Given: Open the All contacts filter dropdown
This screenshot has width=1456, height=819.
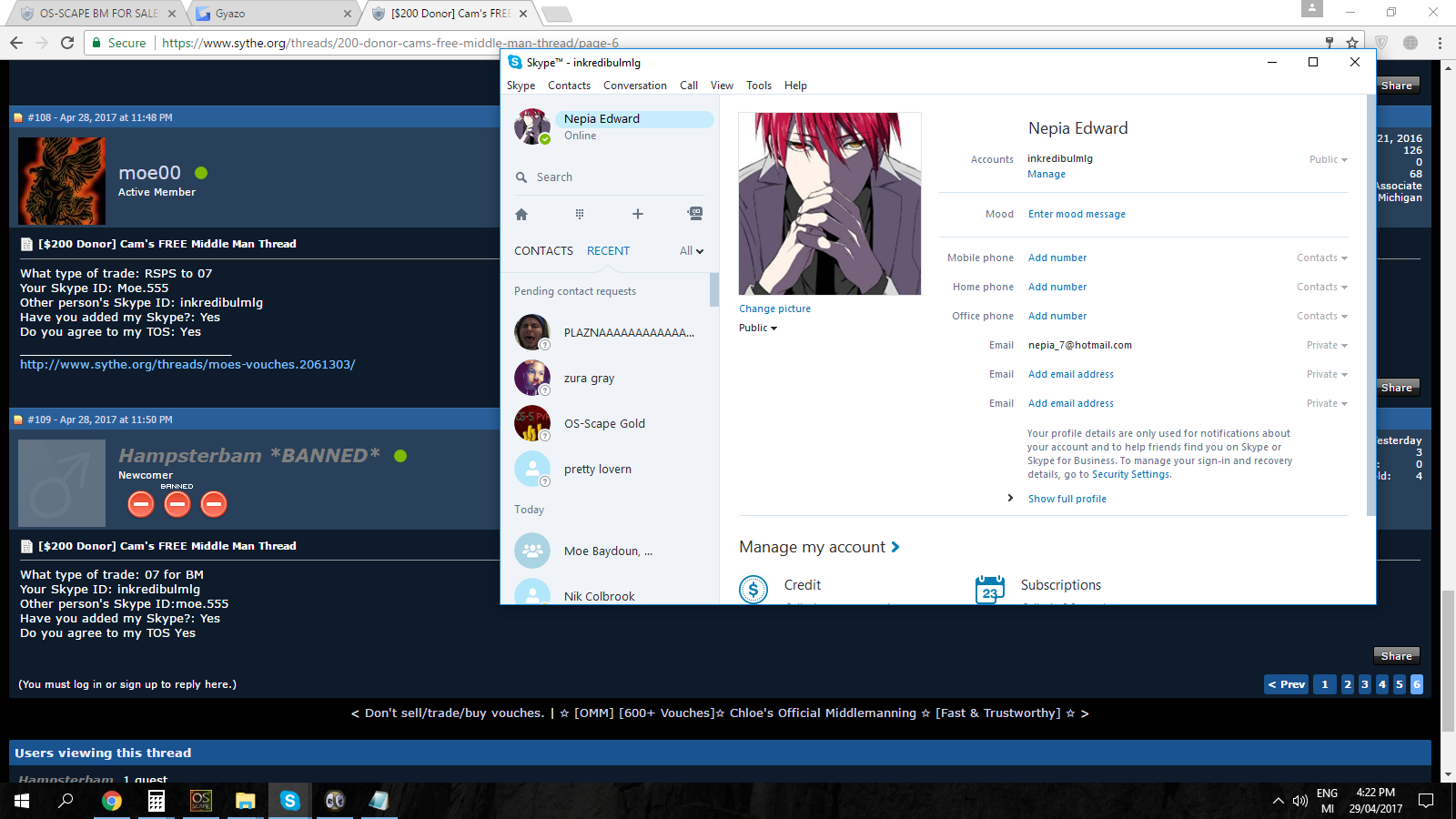Looking at the screenshot, I should click(x=692, y=251).
